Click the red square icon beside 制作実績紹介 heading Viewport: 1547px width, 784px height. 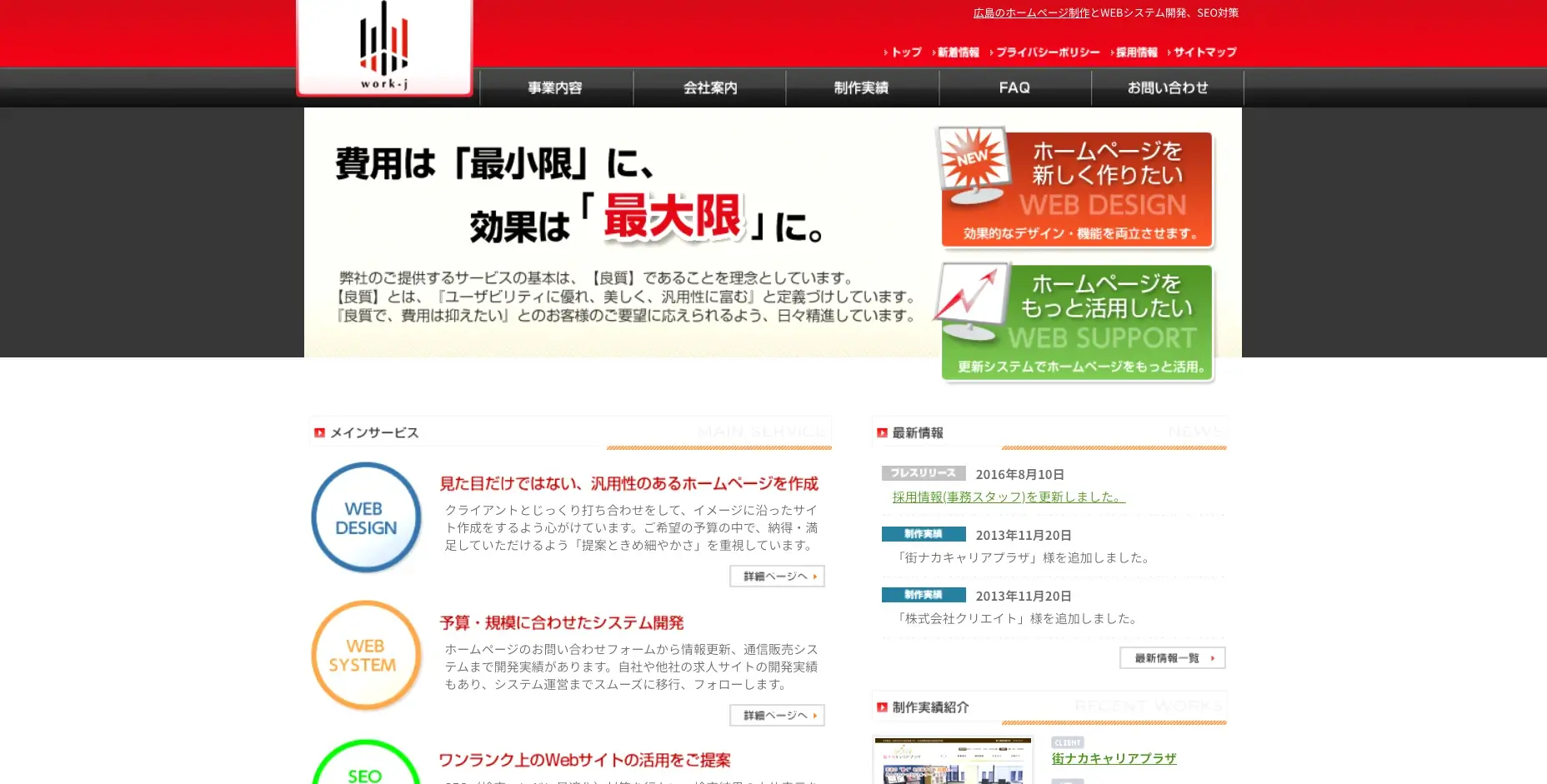pyautogui.click(x=882, y=707)
